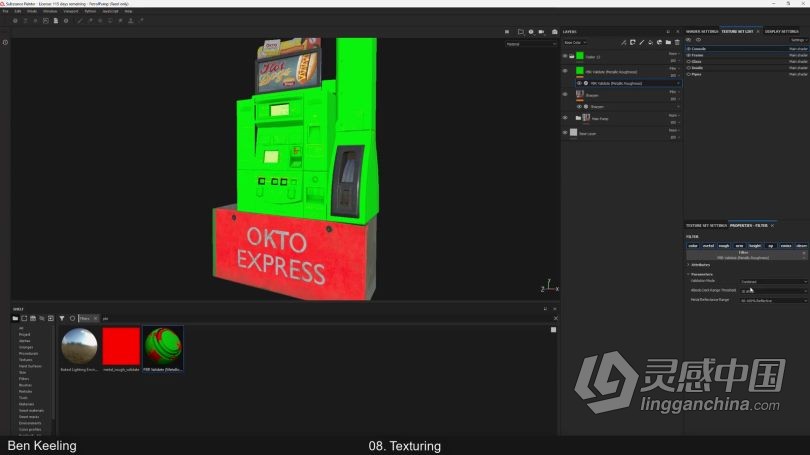
Task: Click the video camera icon above viewport
Action: tap(541, 32)
